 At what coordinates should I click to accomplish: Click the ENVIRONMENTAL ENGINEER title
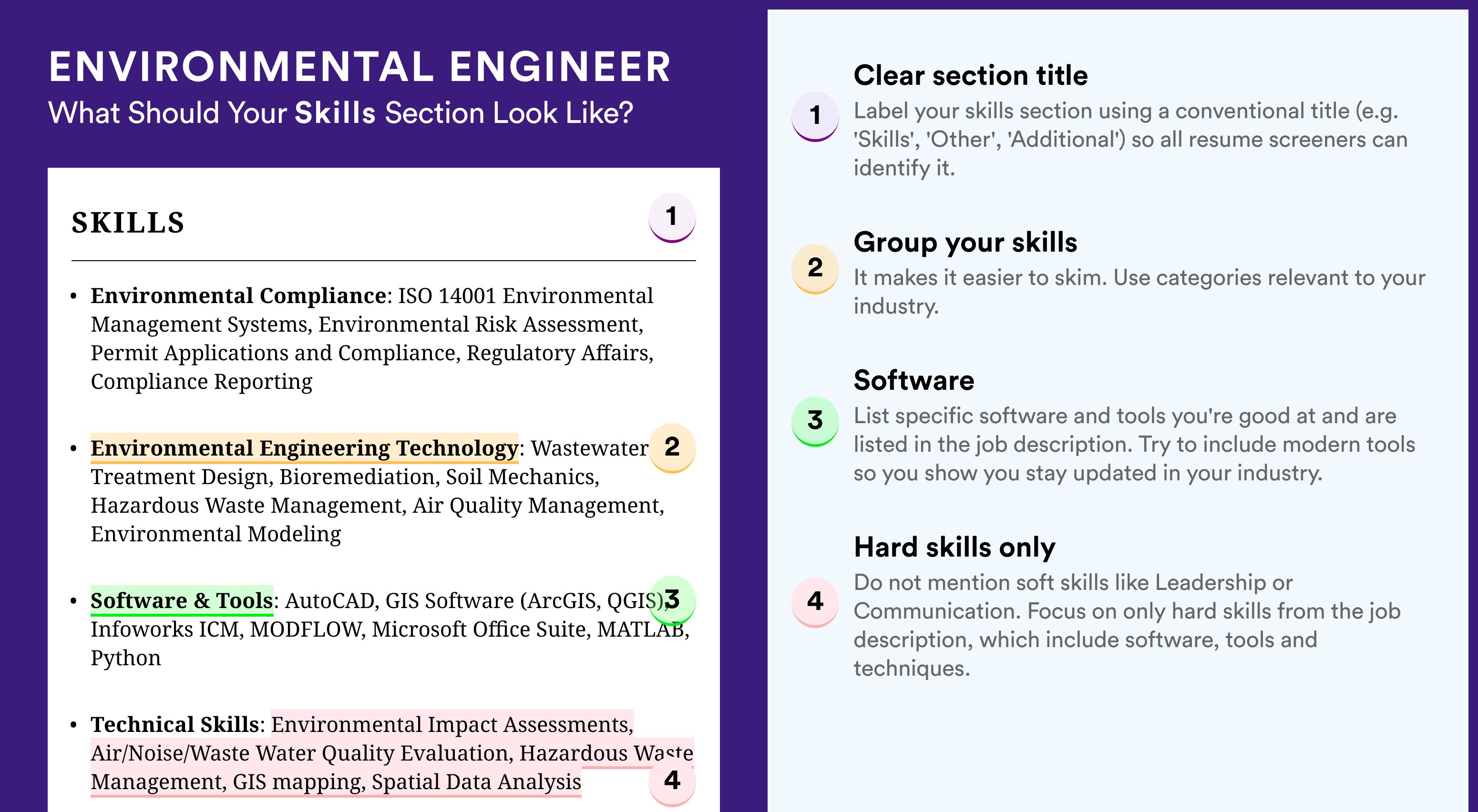tap(360, 67)
